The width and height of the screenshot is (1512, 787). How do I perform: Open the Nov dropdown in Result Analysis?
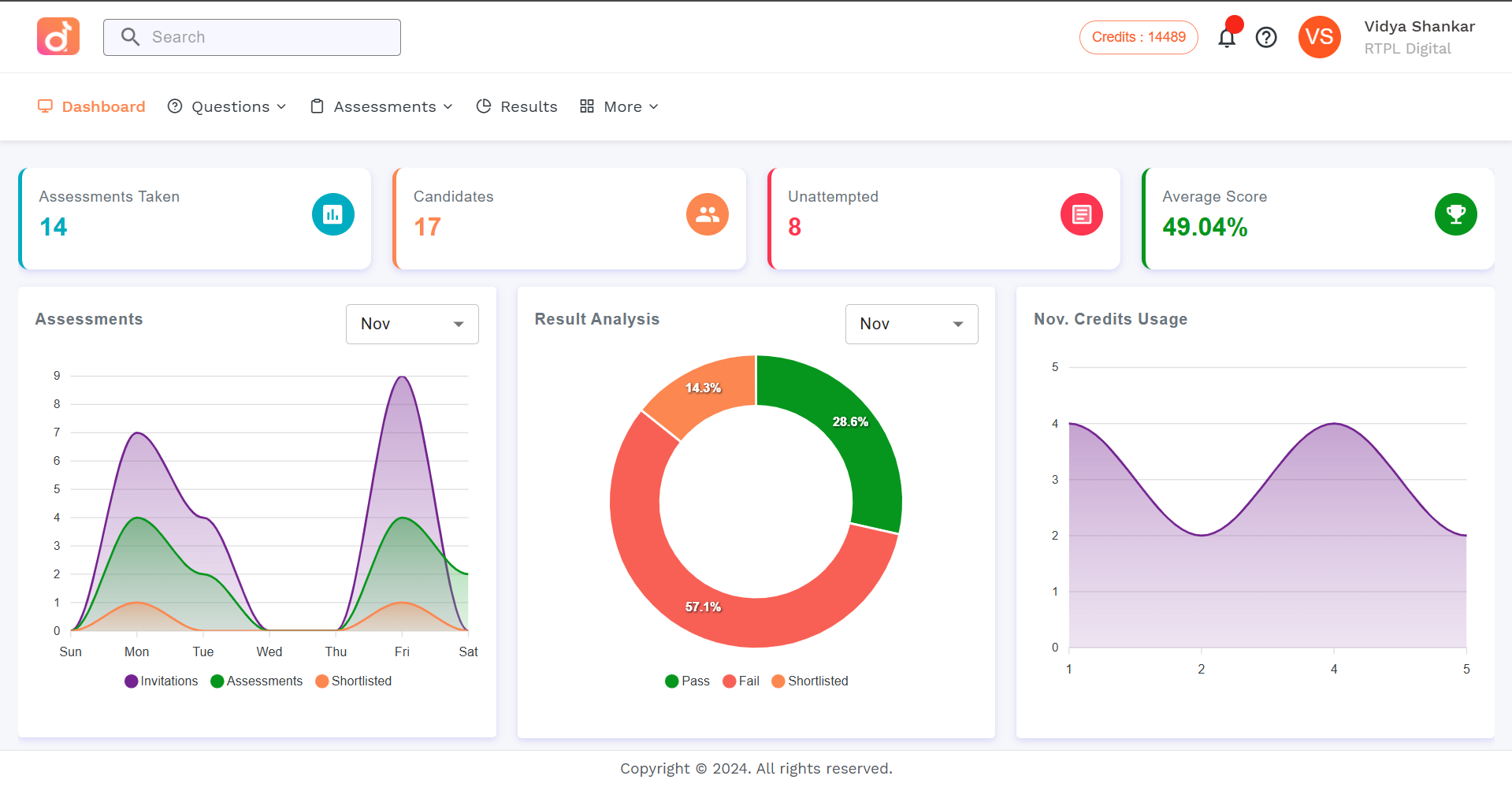911,324
